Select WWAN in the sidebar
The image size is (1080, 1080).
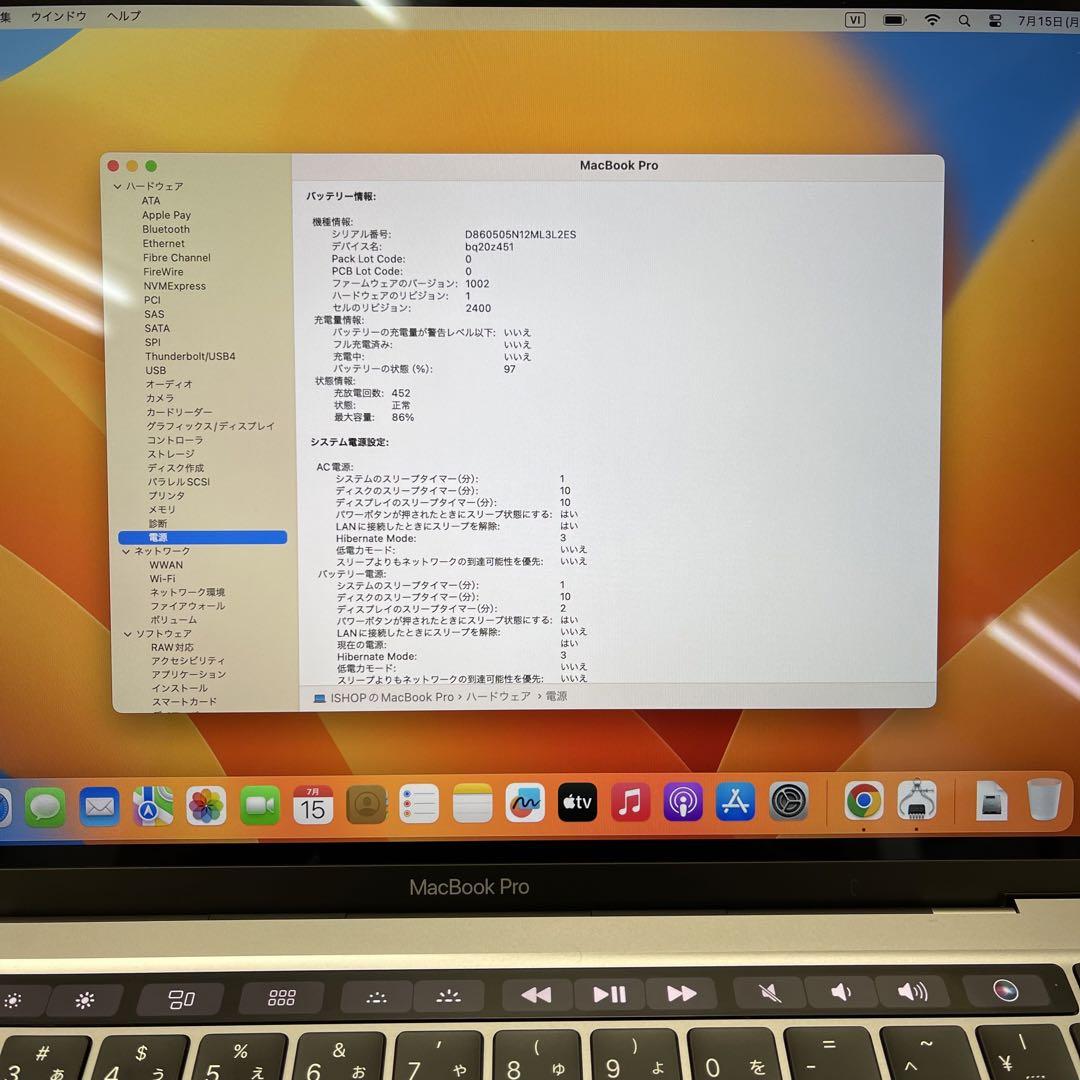point(166,565)
